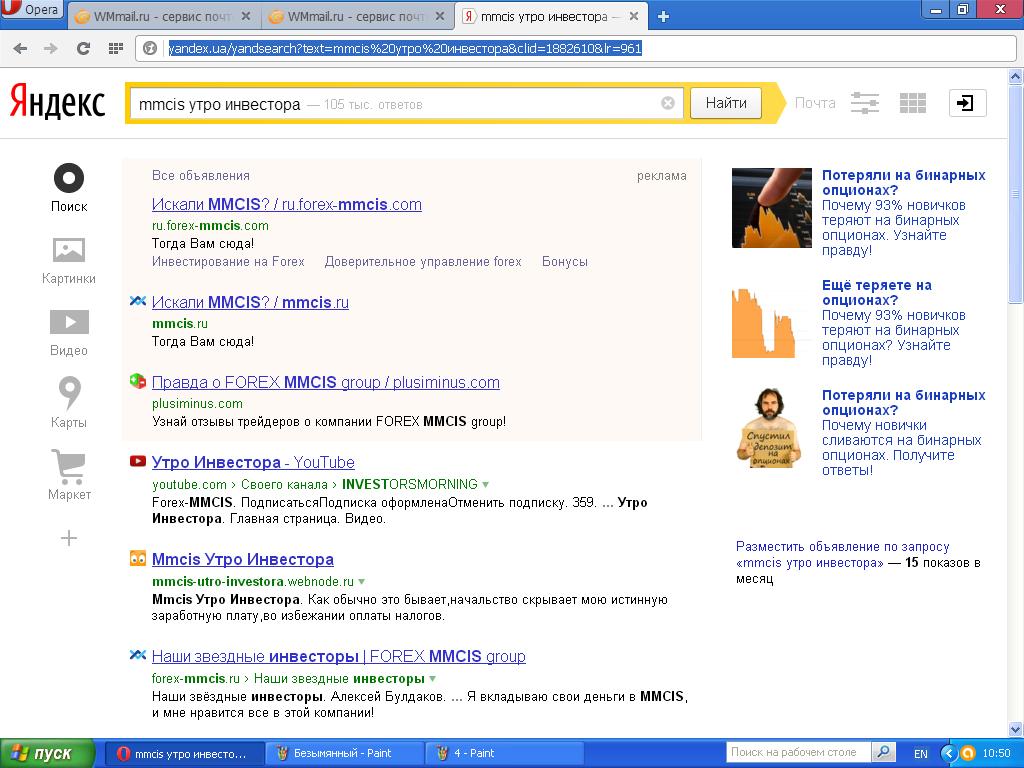Click the desktop search magnifier icon

click(883, 752)
